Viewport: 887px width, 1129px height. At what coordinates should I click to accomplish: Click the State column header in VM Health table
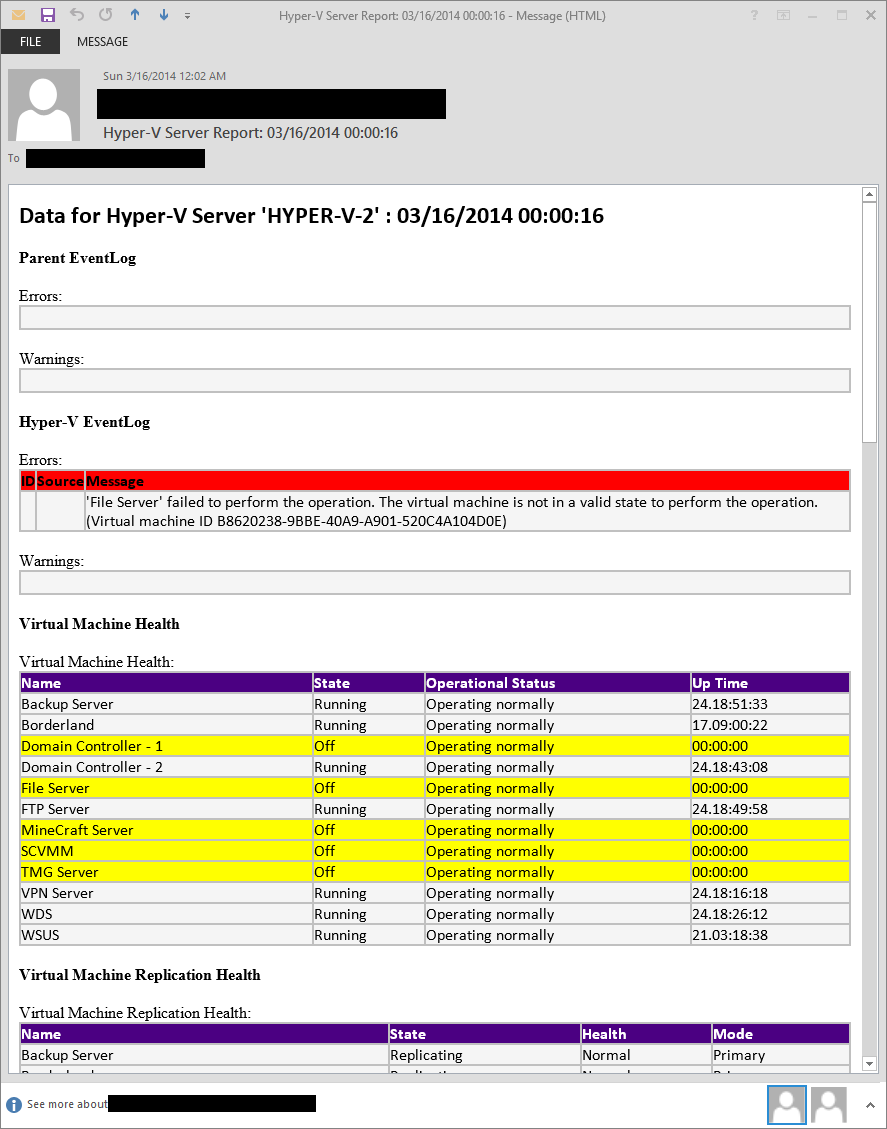[368, 683]
